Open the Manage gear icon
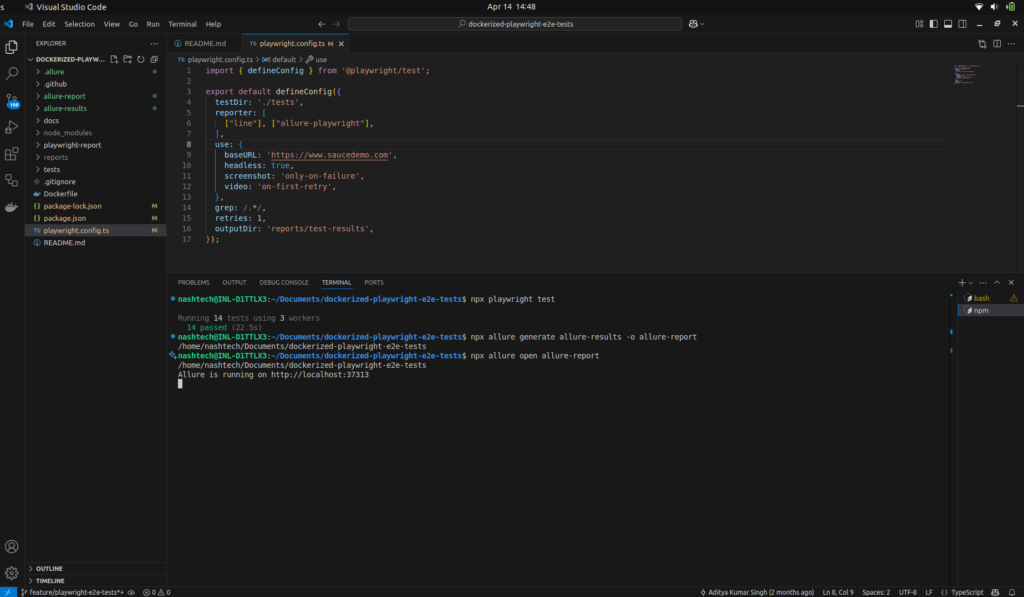Screen dimensions: 1024x597 point(12,573)
